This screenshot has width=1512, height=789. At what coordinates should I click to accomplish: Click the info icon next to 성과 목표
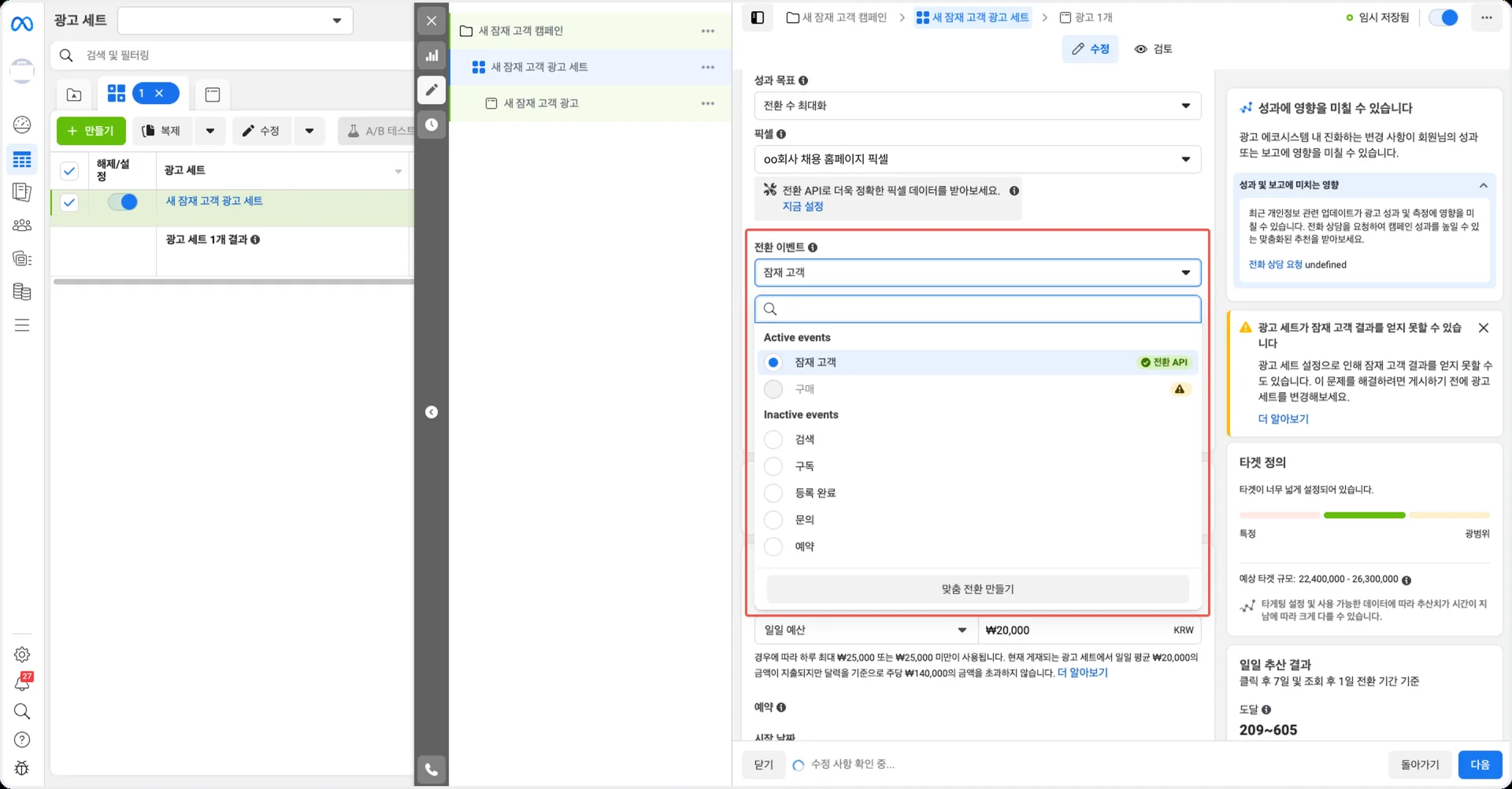(x=803, y=80)
